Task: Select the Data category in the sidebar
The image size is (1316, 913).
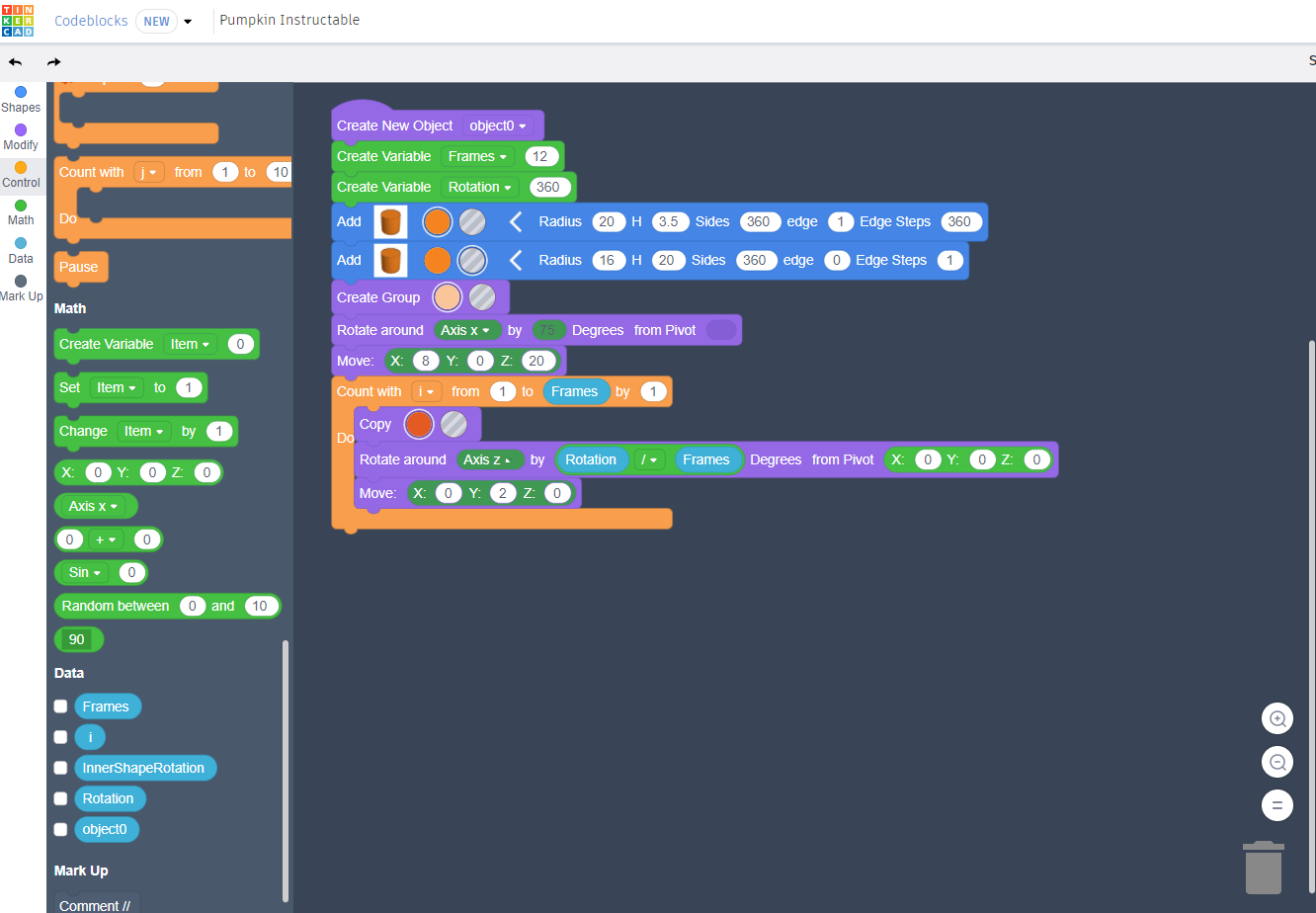Action: click(x=21, y=249)
